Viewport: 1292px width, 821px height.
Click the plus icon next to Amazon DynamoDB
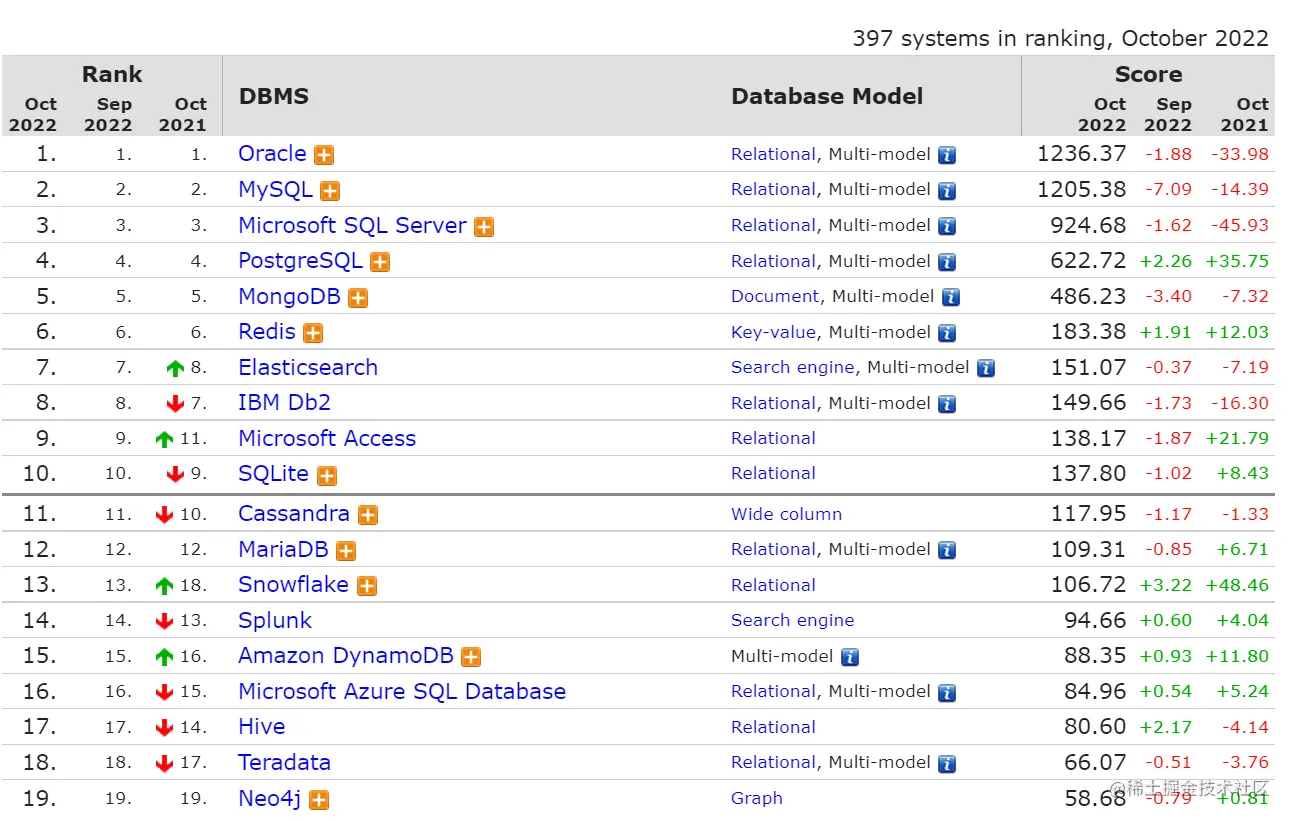pos(471,657)
